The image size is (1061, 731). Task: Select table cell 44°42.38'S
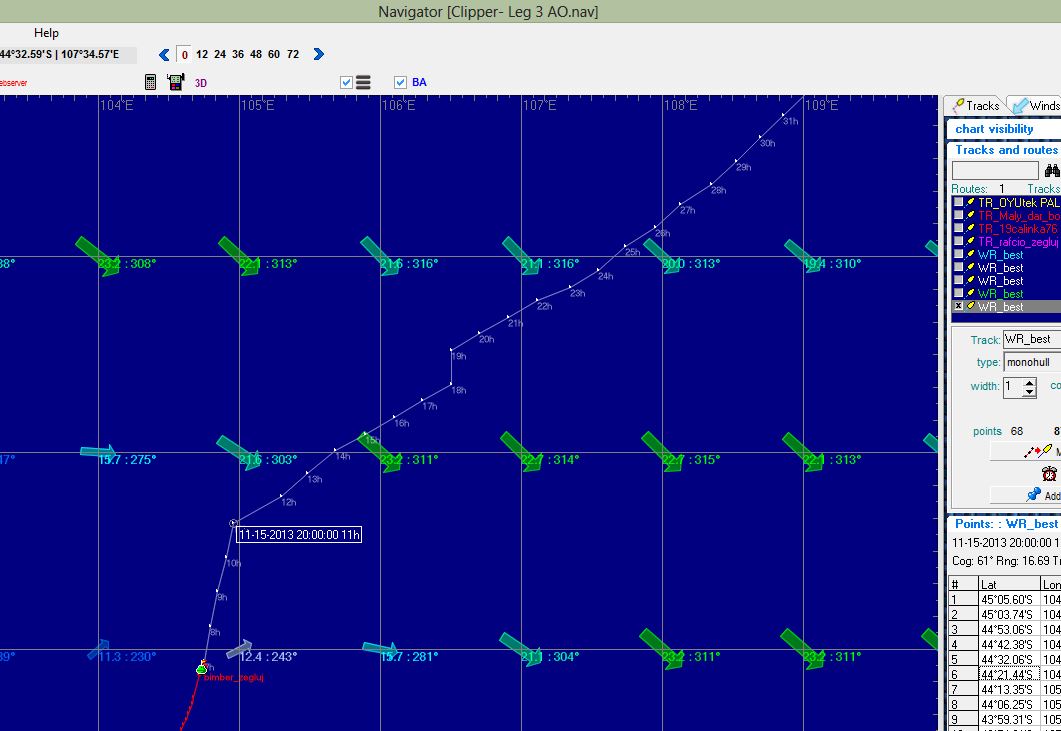click(1009, 644)
